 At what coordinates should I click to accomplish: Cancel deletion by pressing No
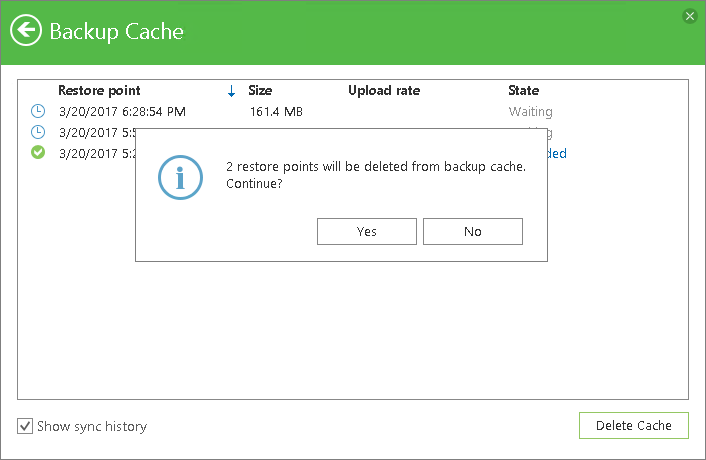click(x=473, y=231)
